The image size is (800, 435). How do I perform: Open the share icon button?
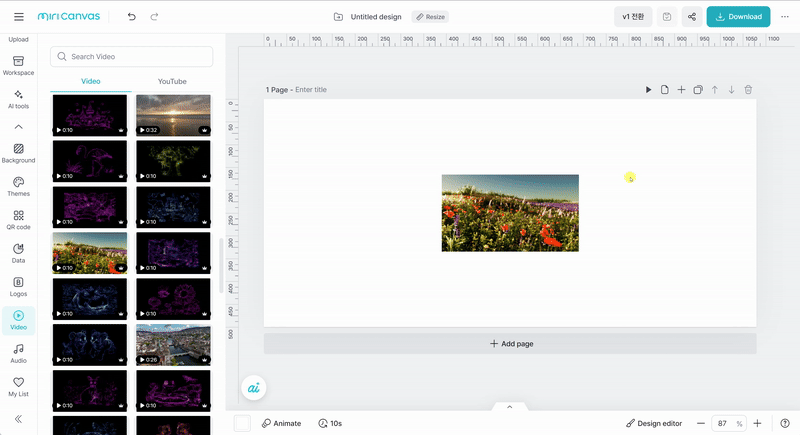tap(692, 17)
